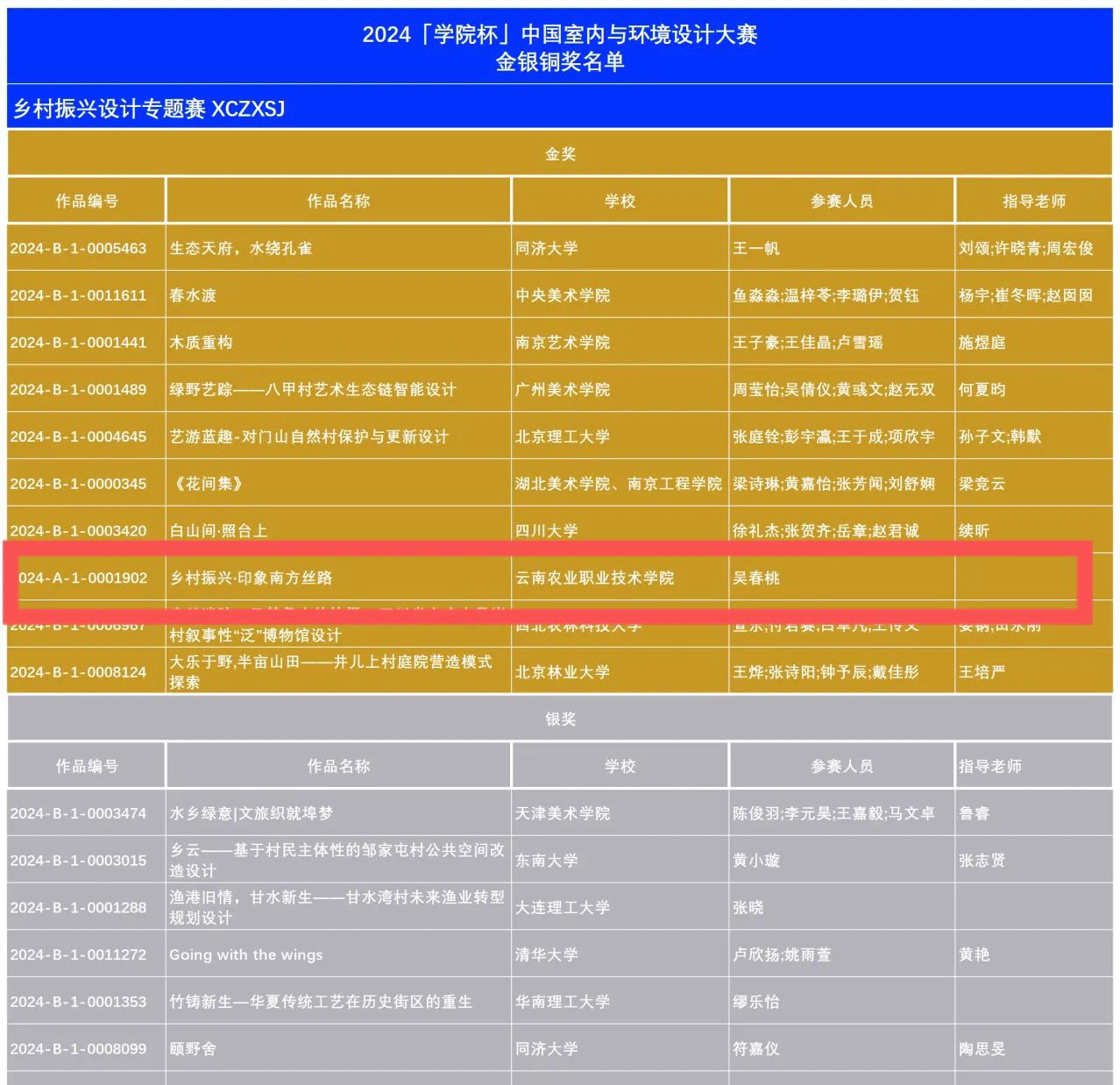Click participant name 吴春桃
Screen dimensions: 1120x1085
point(756,578)
